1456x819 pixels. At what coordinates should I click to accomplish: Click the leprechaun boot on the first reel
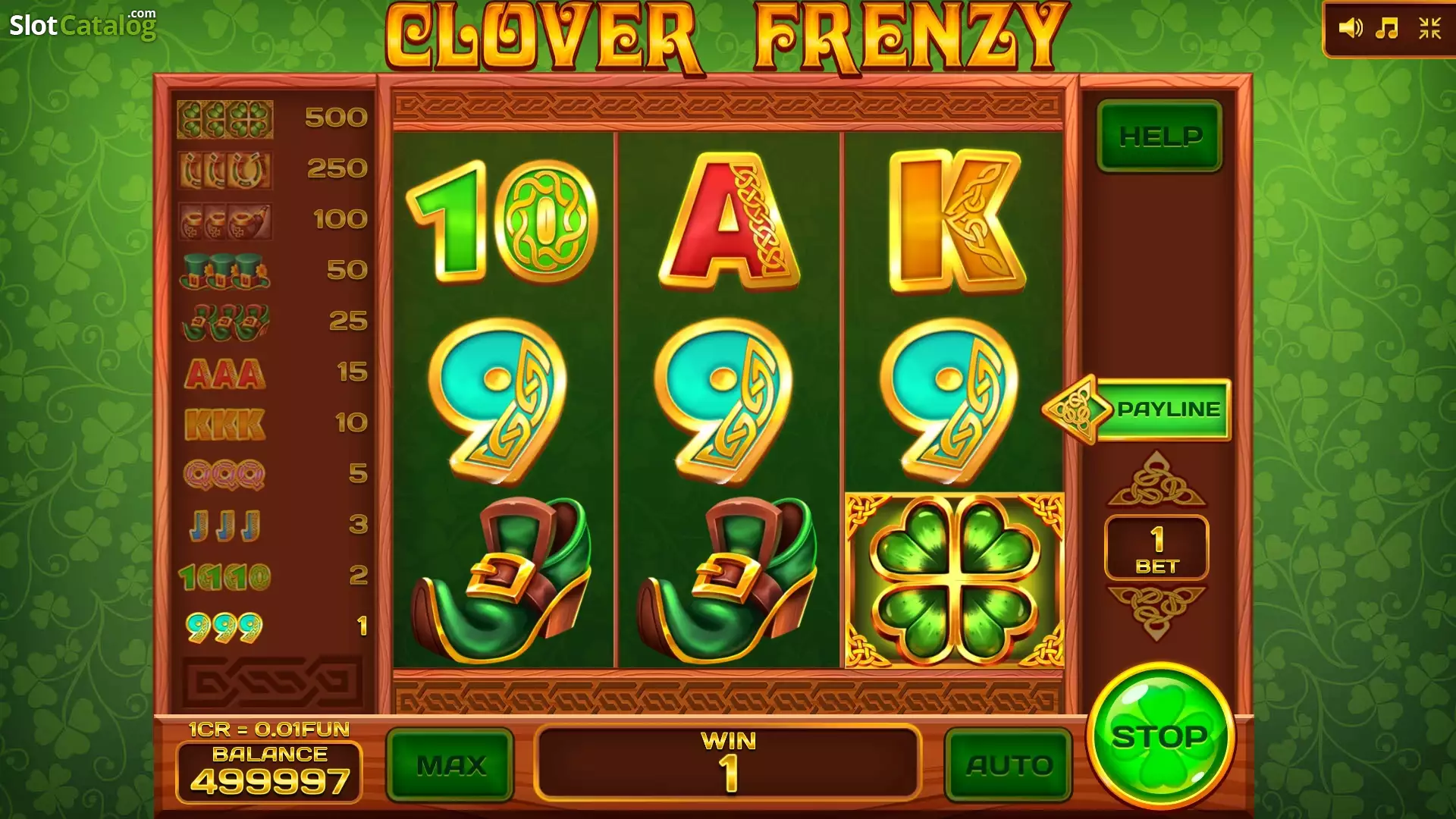coord(500,580)
